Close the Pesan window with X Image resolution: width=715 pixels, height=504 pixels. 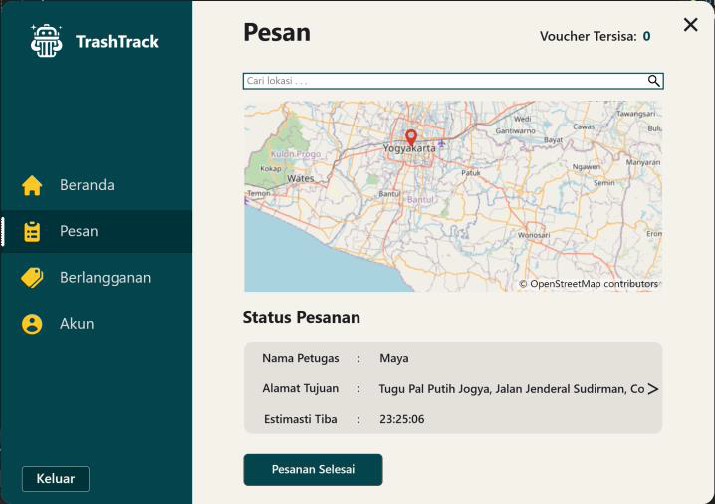(x=690, y=25)
